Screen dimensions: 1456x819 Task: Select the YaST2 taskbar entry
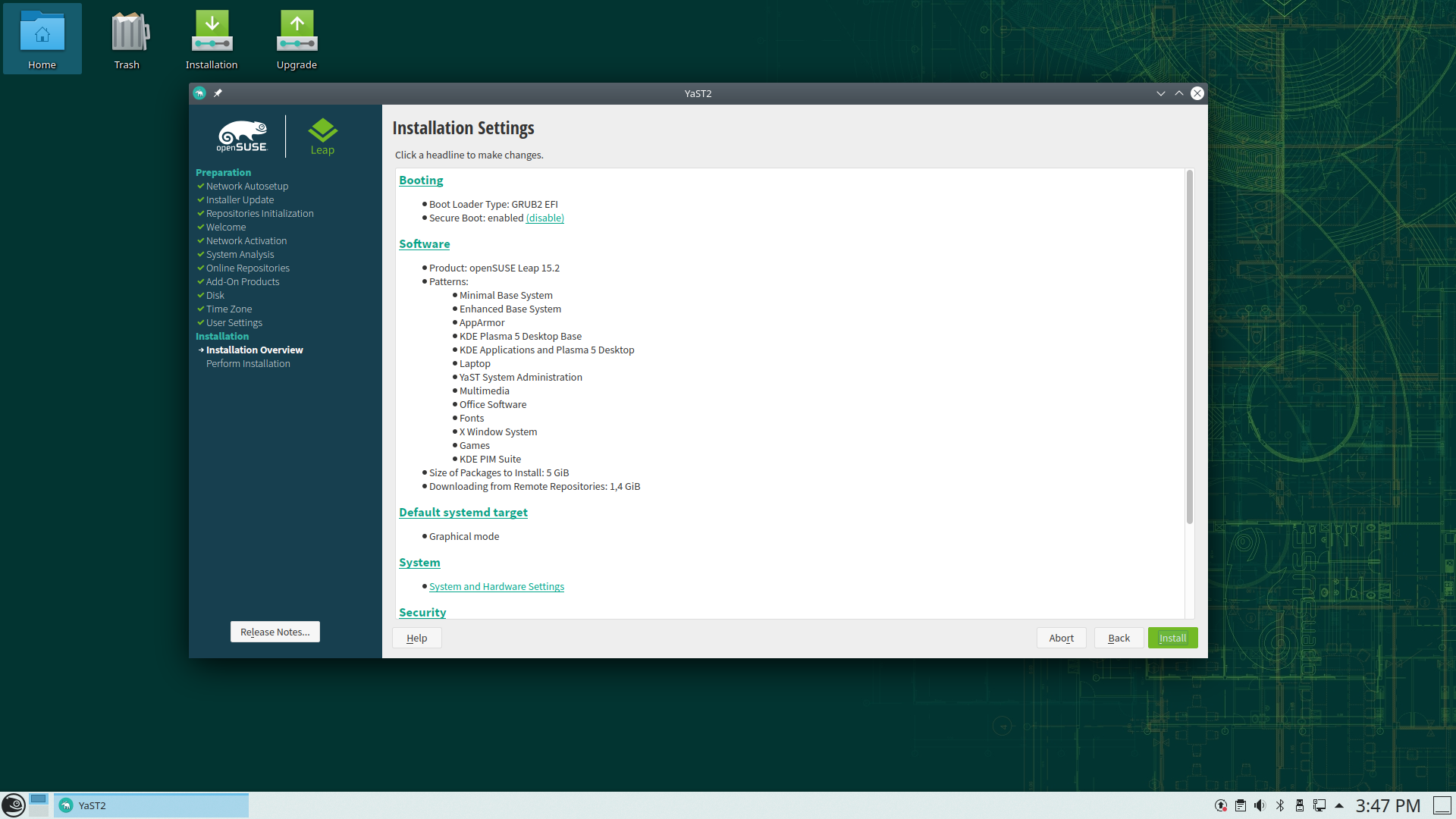pos(152,805)
